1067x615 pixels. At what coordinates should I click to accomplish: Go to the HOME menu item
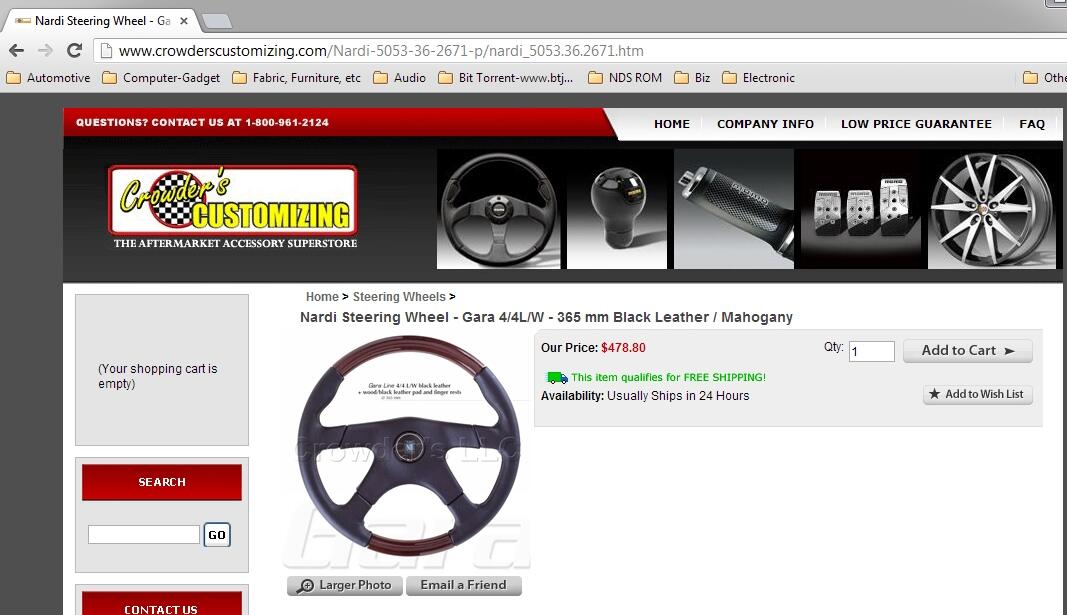pos(672,124)
